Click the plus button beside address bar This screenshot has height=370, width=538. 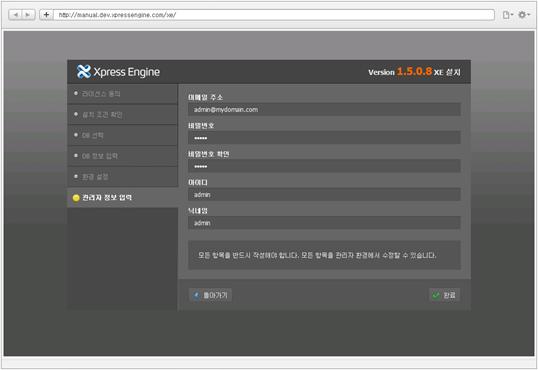[x=46, y=15]
